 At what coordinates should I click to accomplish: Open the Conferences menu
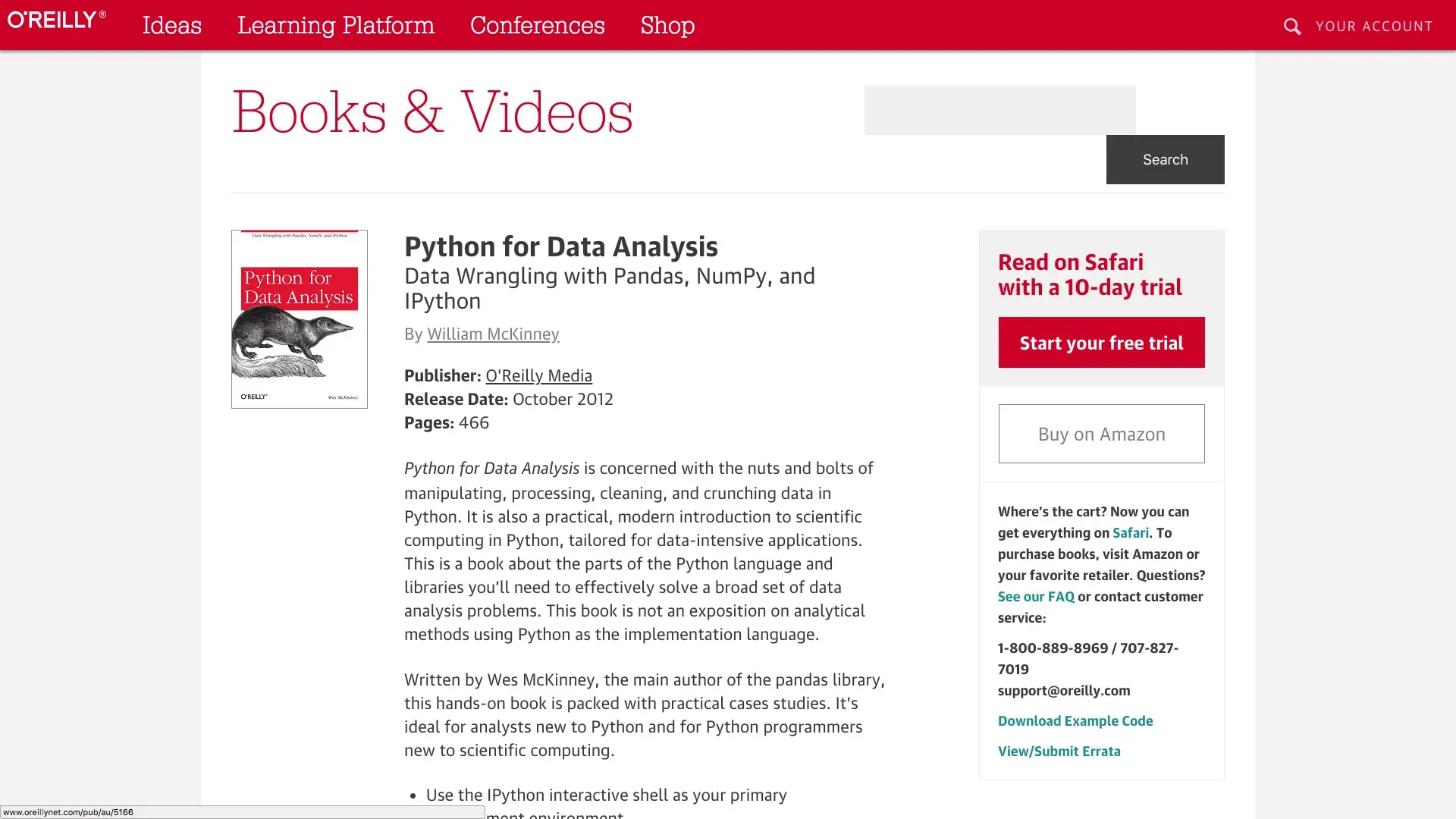pyautogui.click(x=538, y=25)
